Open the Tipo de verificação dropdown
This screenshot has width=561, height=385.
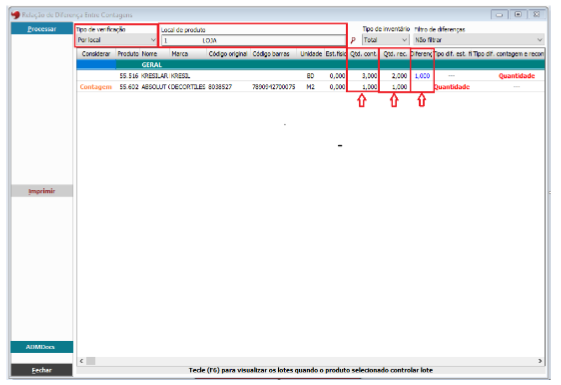tap(117, 40)
